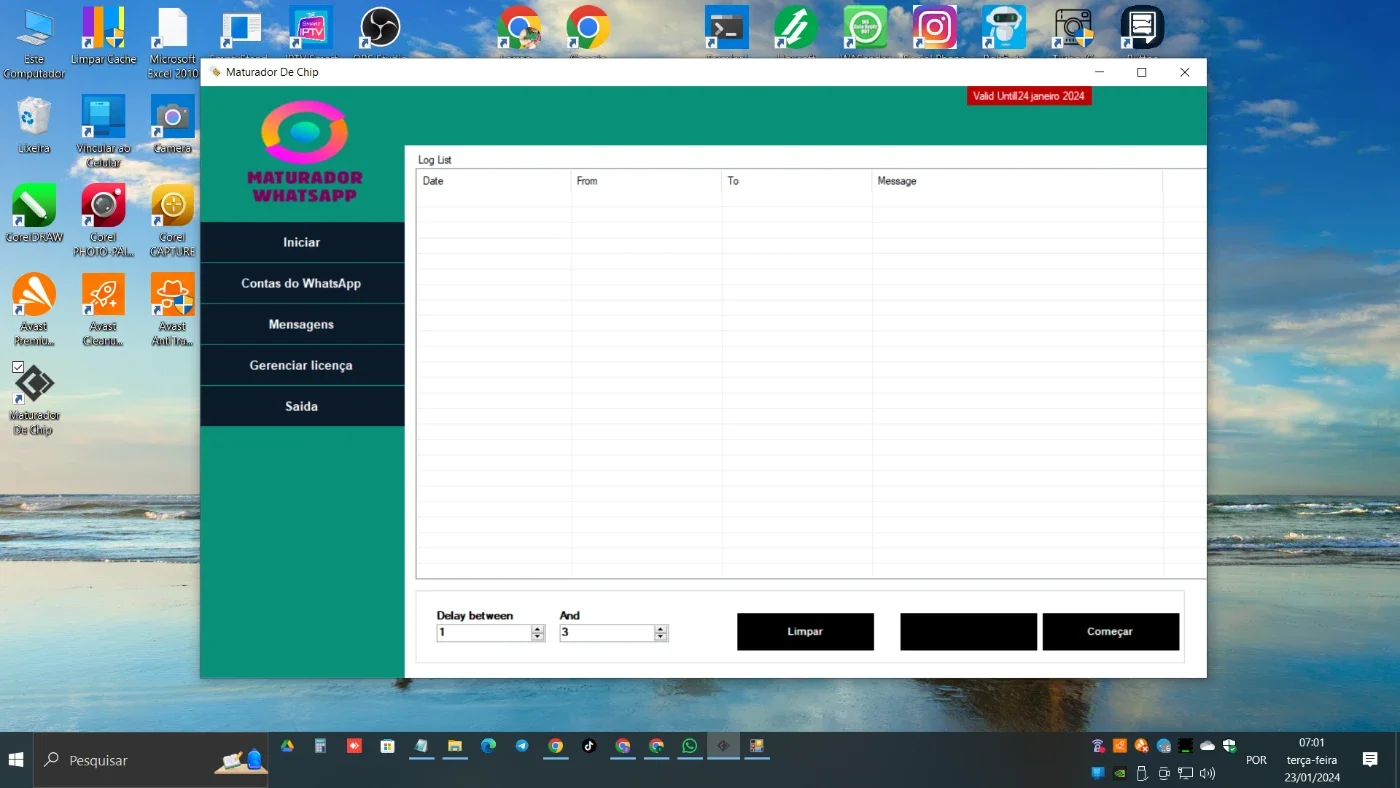The height and width of the screenshot is (788, 1400).
Task: Decrease the And value with down arrow
Action: click(661, 637)
